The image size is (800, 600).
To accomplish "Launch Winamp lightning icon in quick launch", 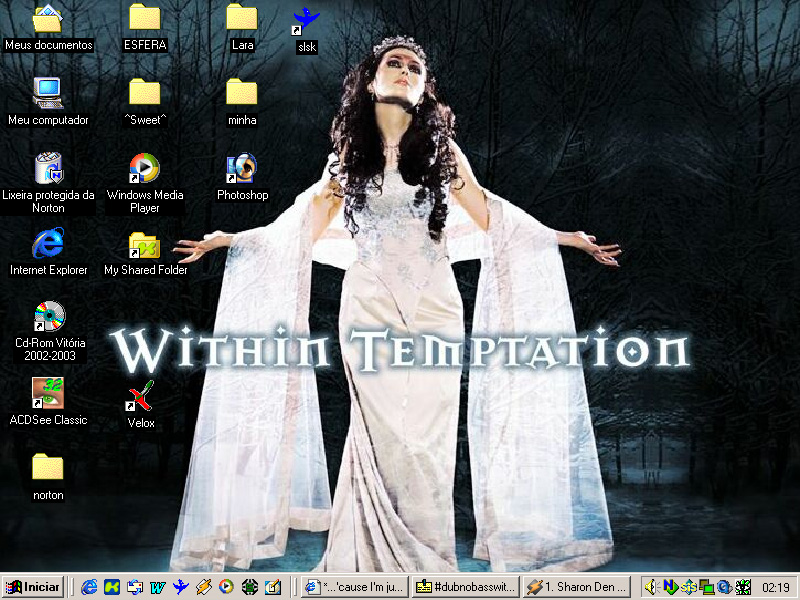I will 204,587.
